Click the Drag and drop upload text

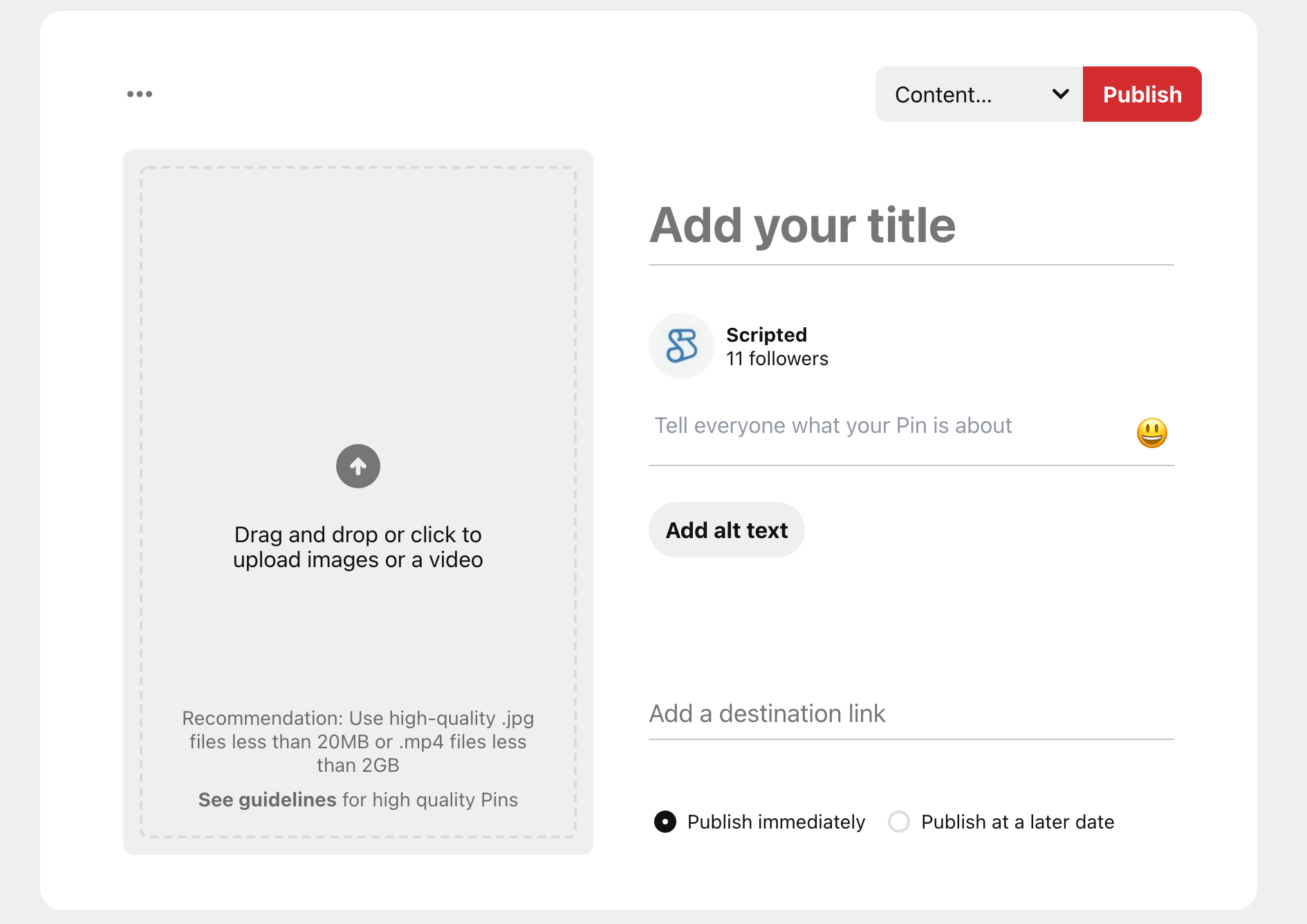[x=358, y=547]
